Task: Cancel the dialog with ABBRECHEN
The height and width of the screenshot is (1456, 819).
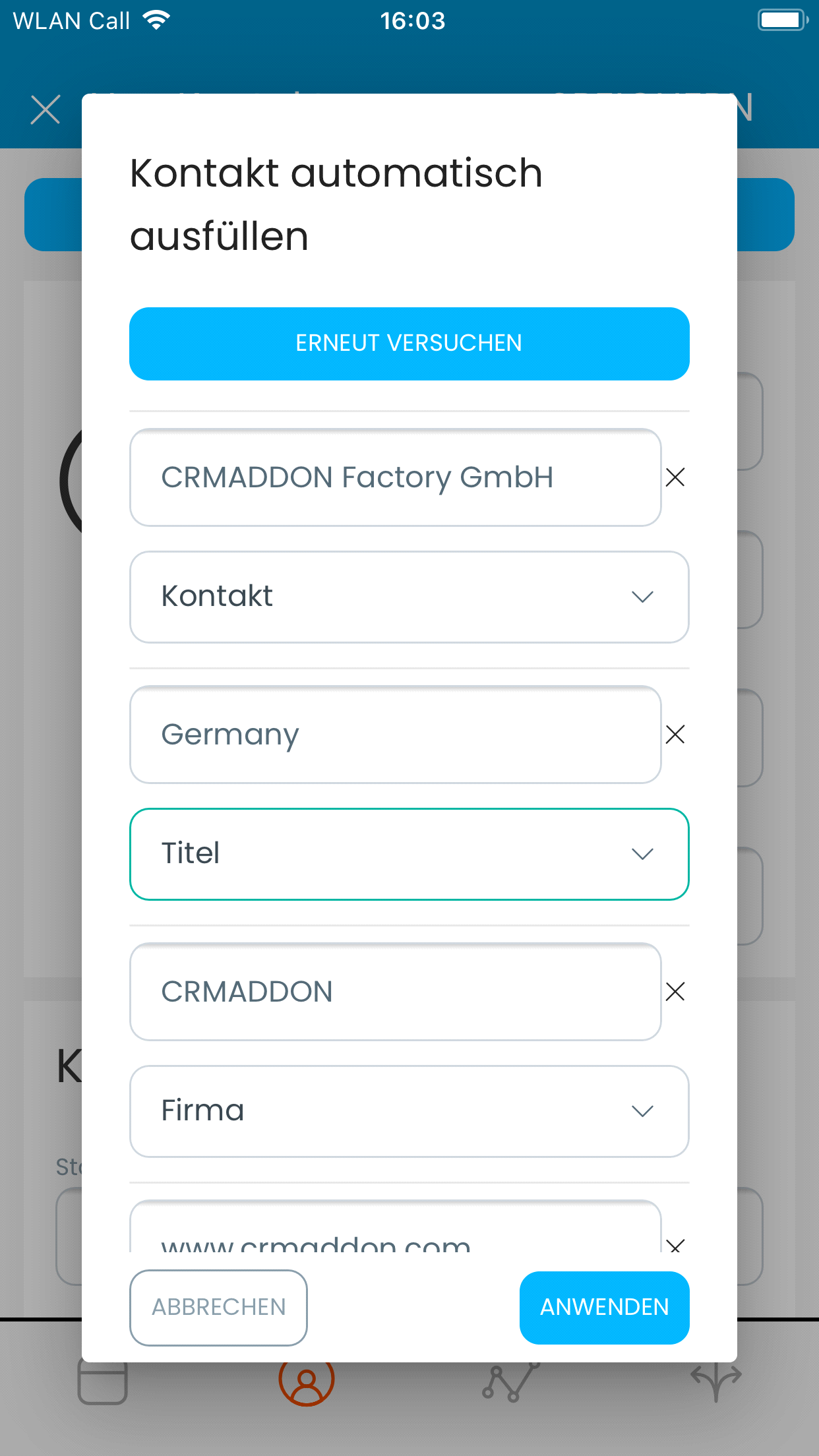Action: coord(218,1307)
